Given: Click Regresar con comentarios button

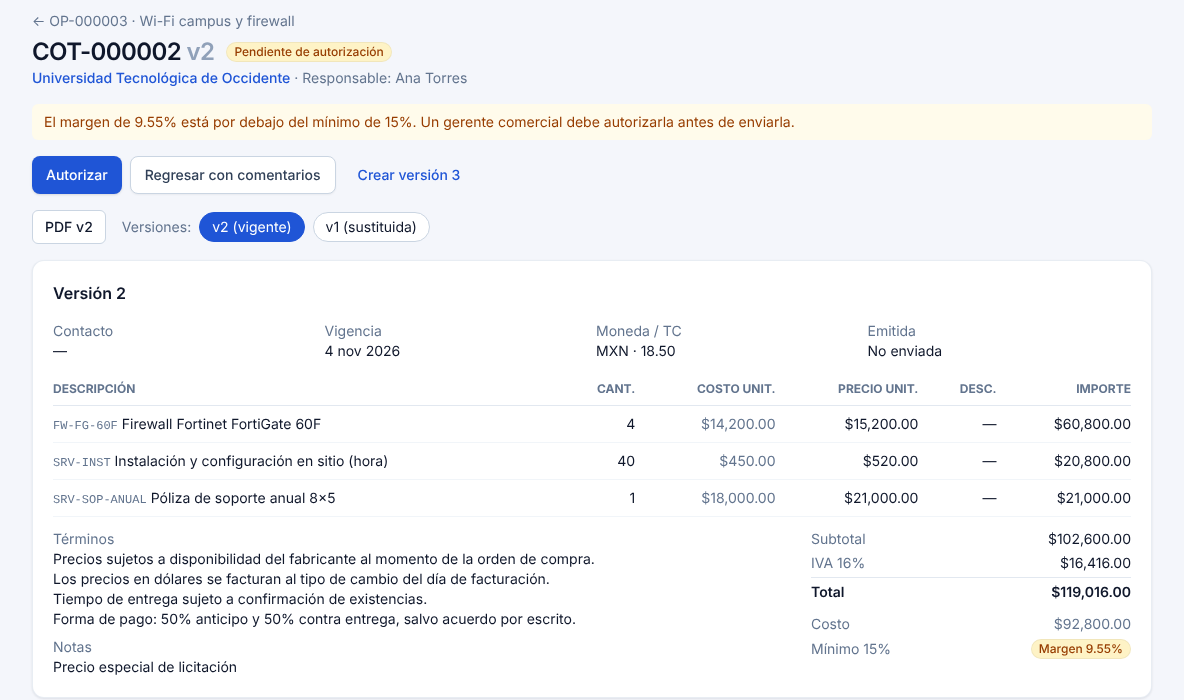Looking at the screenshot, I should click(233, 175).
